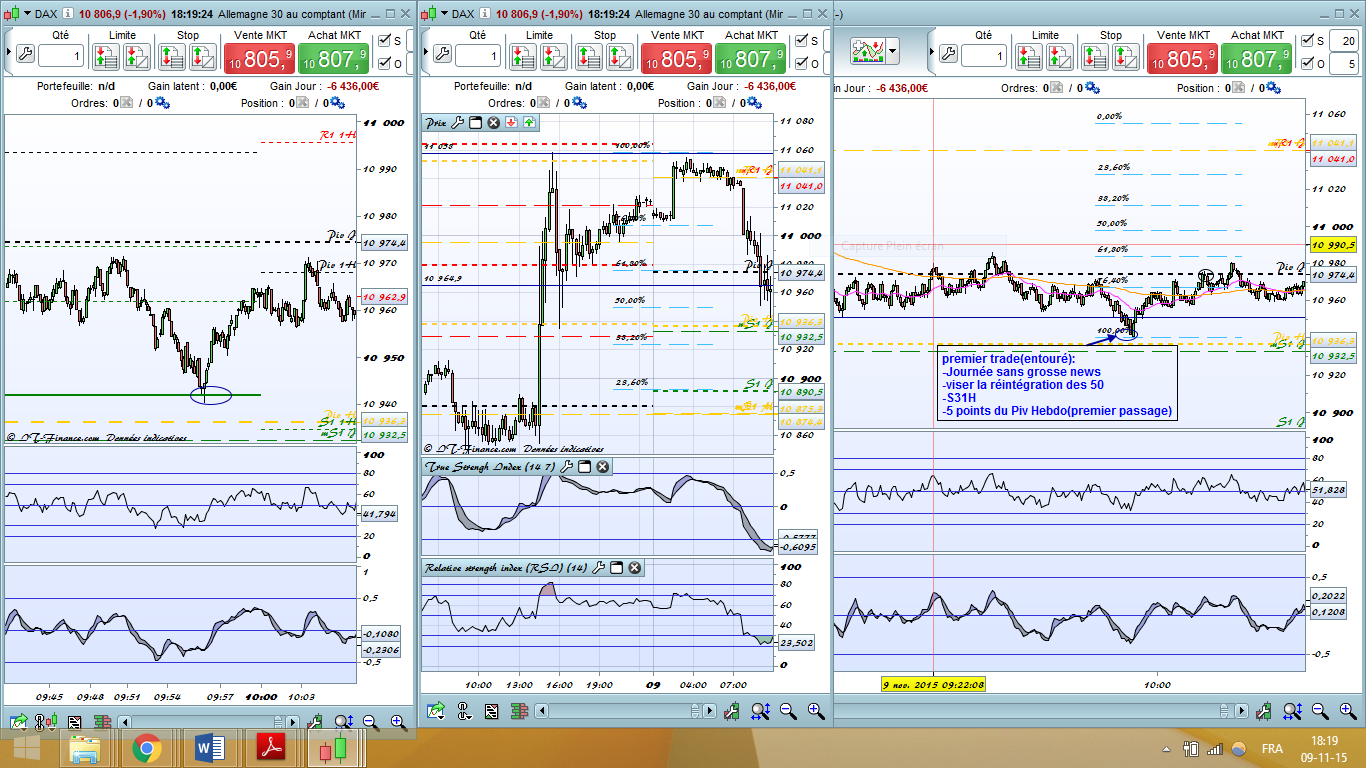Click the horizontal scrollbar under middle chart

tap(620, 711)
